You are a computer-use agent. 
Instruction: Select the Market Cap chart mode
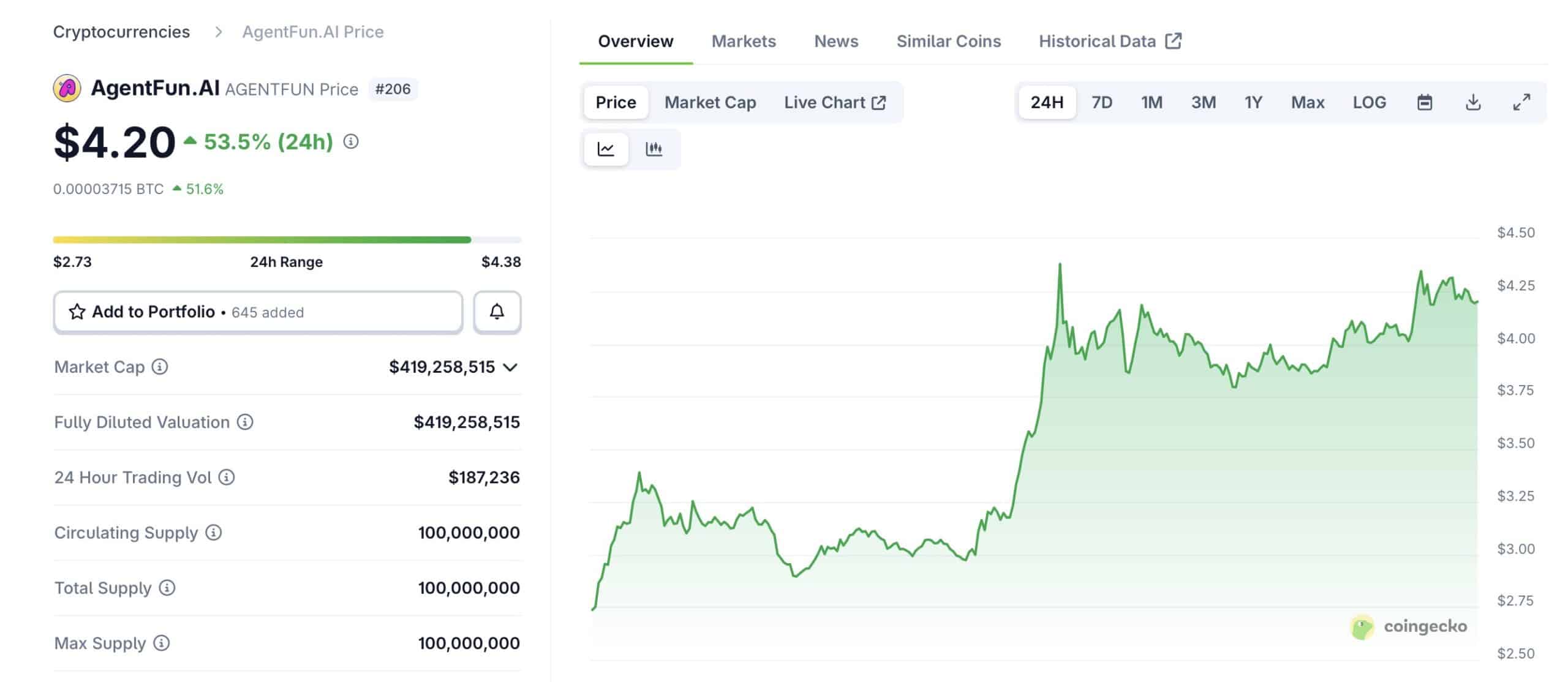(710, 102)
